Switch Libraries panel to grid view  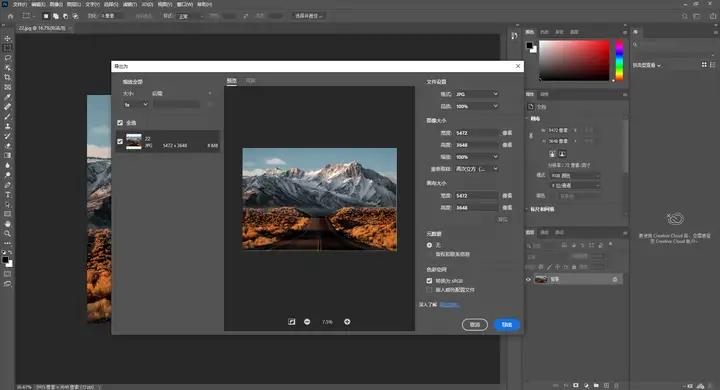click(x=704, y=65)
